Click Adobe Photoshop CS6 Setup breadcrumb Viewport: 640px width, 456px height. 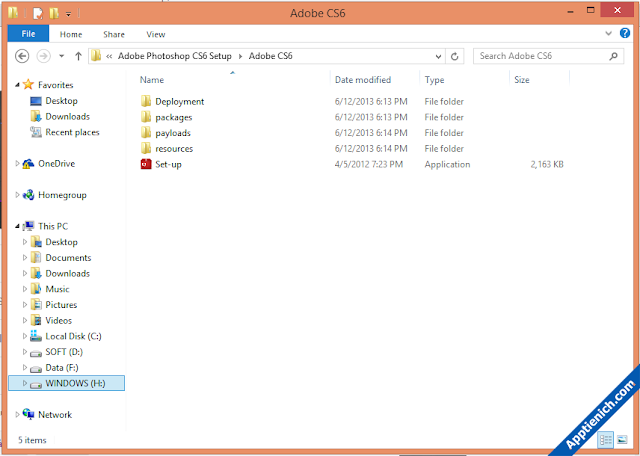click(x=175, y=56)
